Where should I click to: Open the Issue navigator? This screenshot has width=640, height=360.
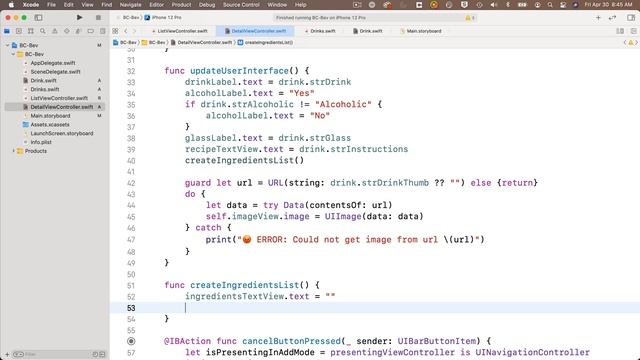tap(55, 31)
